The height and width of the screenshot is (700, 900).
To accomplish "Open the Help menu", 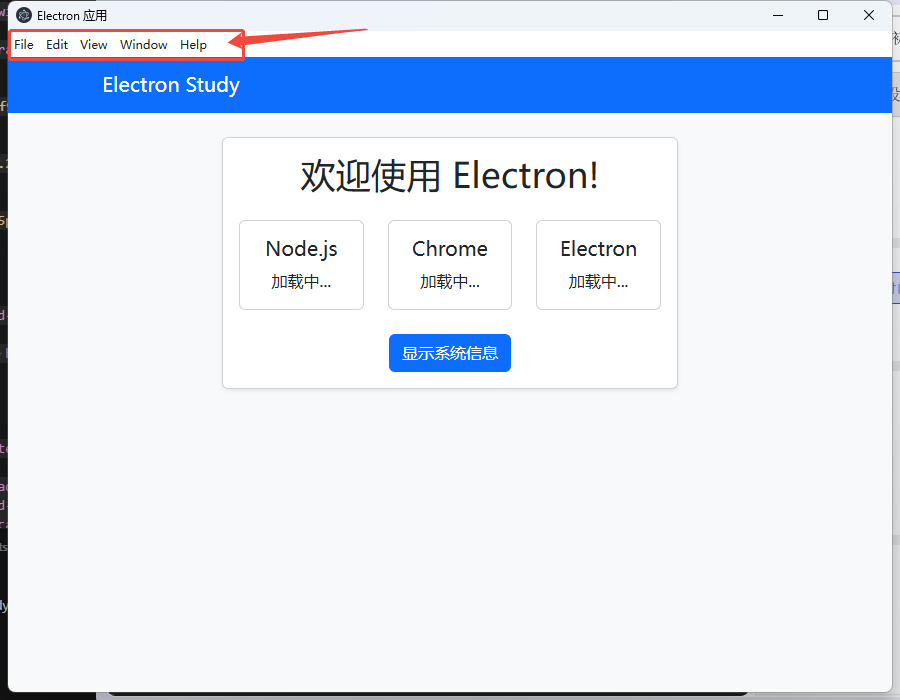I will [193, 45].
